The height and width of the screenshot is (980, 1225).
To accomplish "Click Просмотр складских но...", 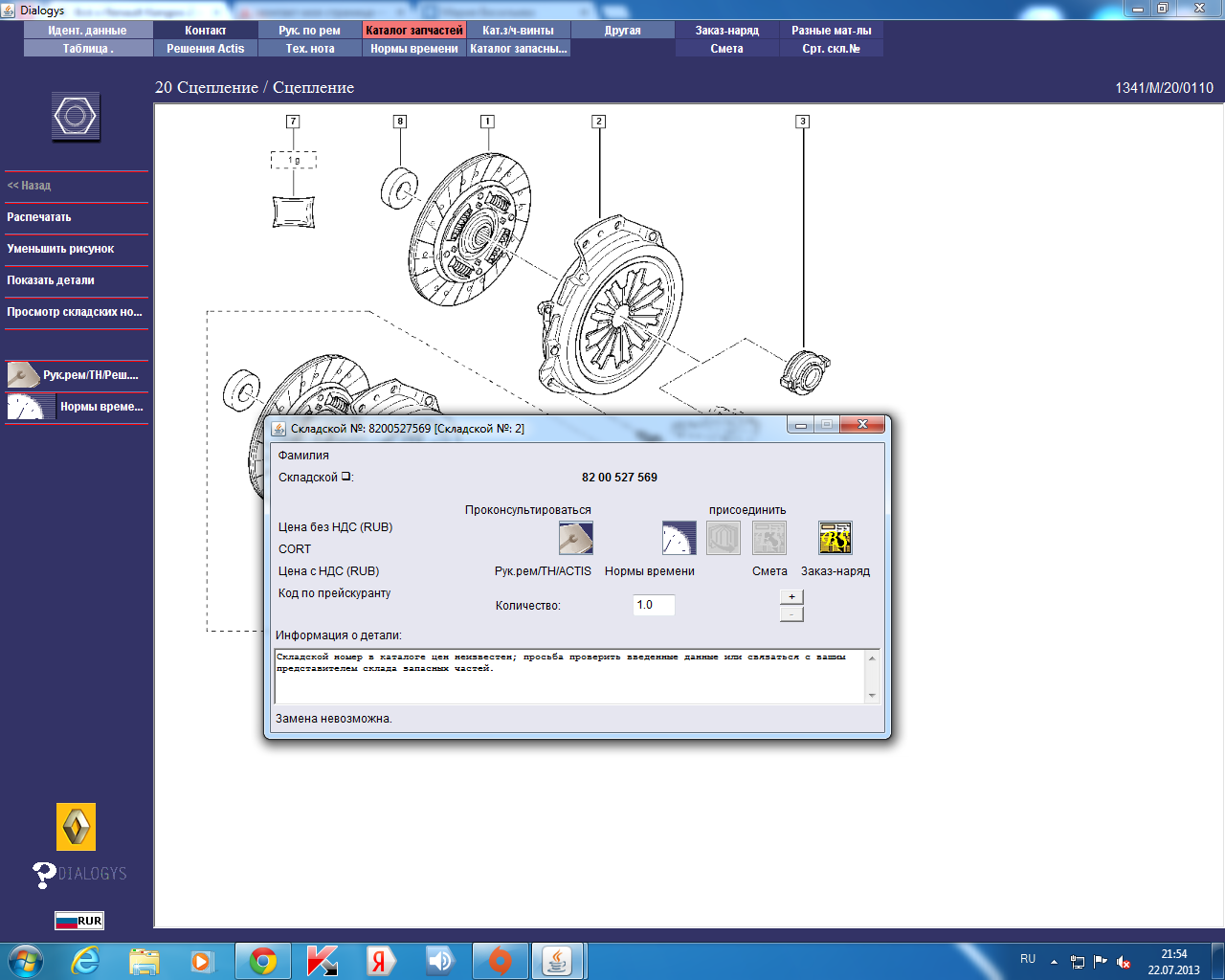I will pyautogui.click(x=75, y=312).
